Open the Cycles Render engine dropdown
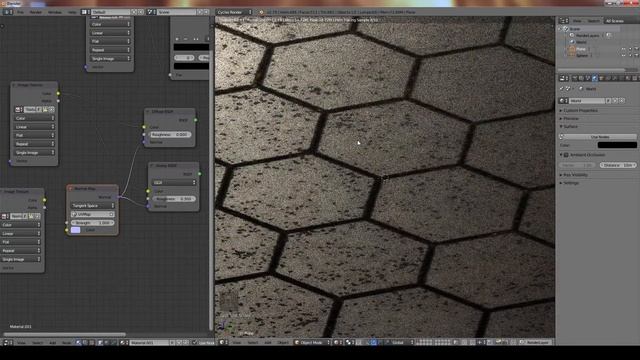Viewport: 640px width, 360px height. pos(234,12)
